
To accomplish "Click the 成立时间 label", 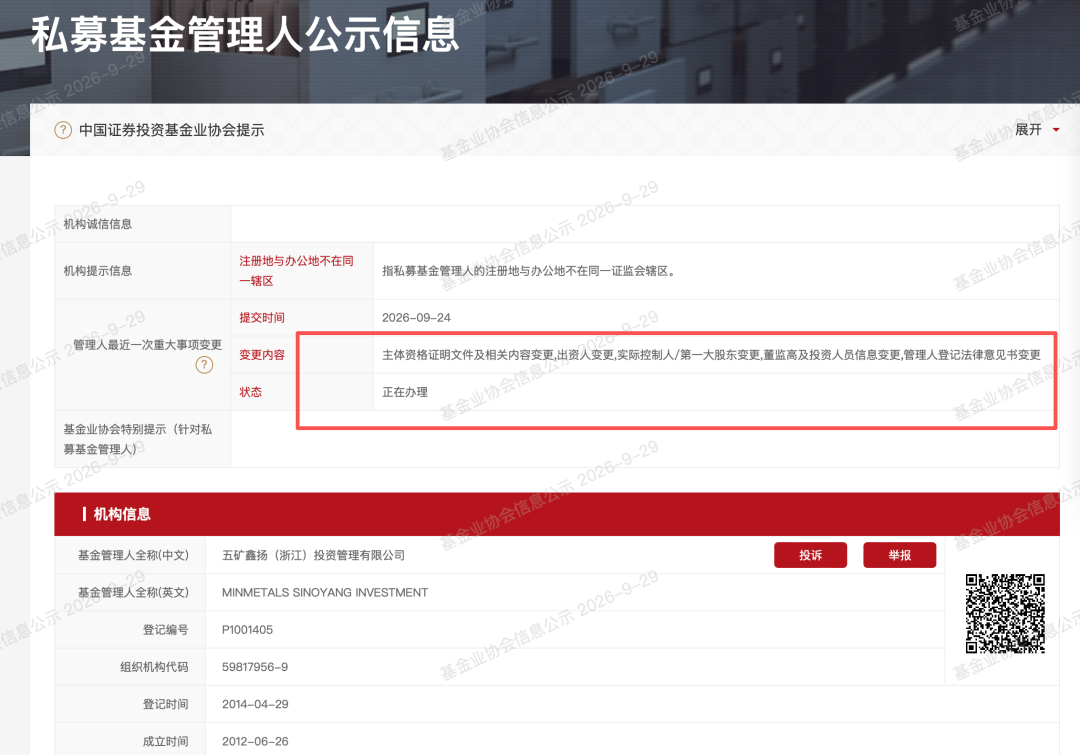I will (x=165, y=741).
